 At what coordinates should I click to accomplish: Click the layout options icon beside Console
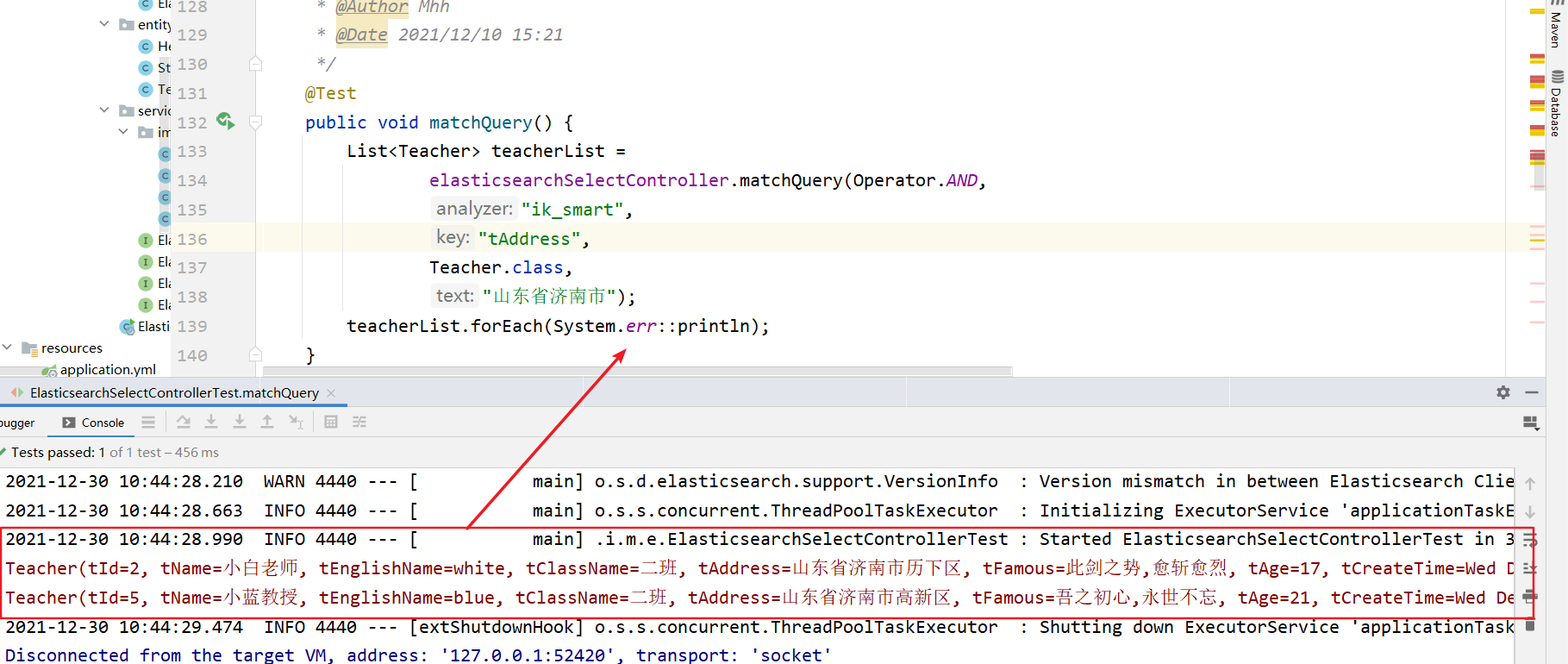pos(148,422)
